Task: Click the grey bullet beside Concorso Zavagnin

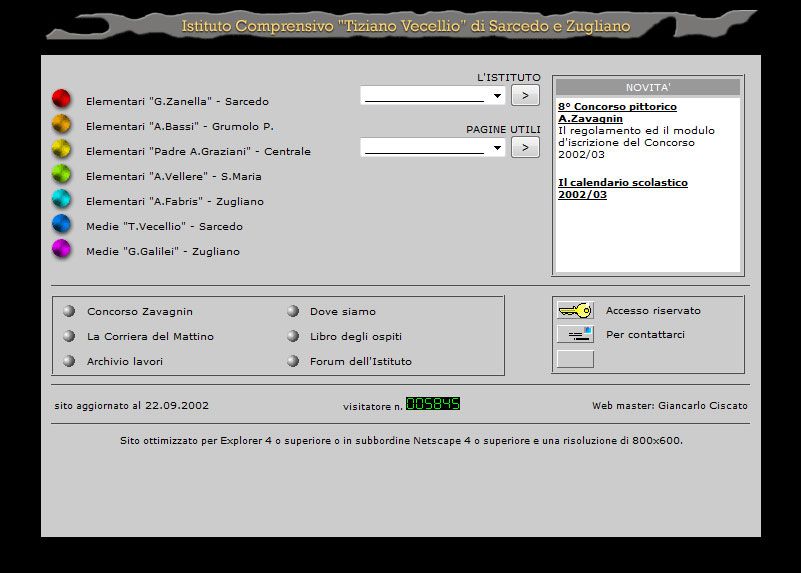Action: coord(69,311)
